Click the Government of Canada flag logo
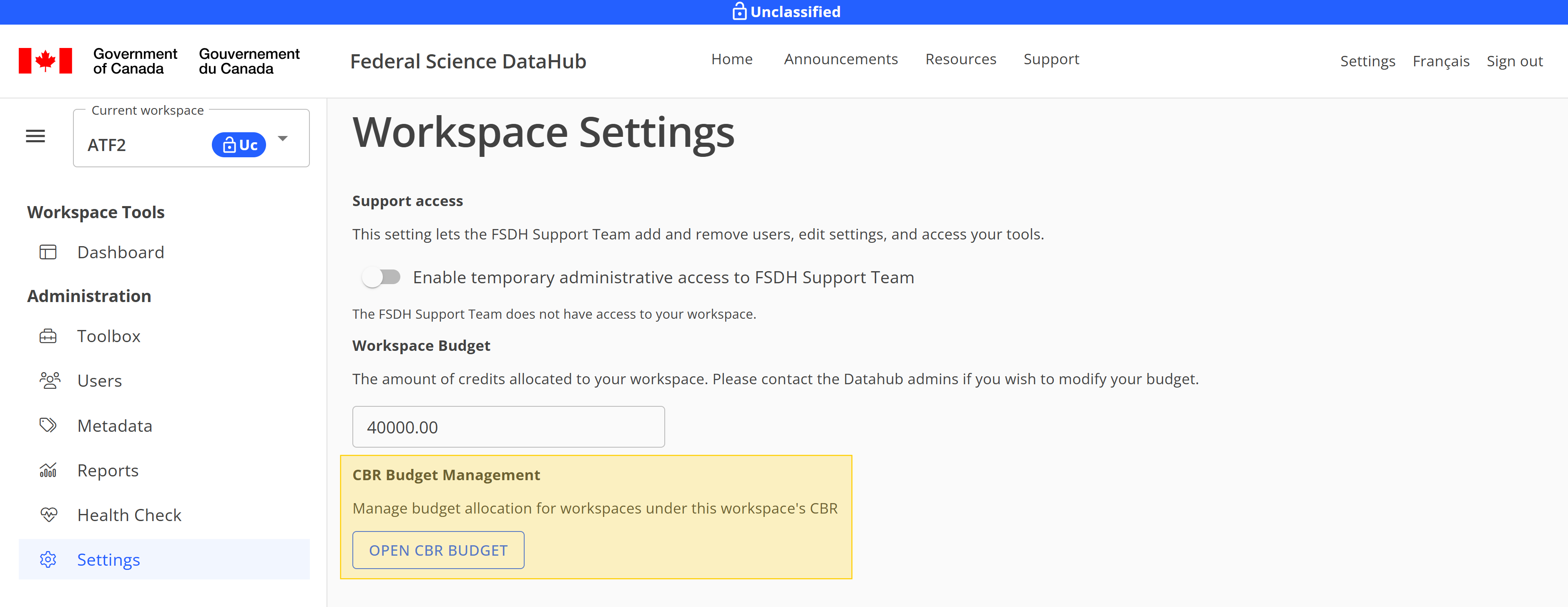This screenshot has width=1568, height=607. point(45,61)
